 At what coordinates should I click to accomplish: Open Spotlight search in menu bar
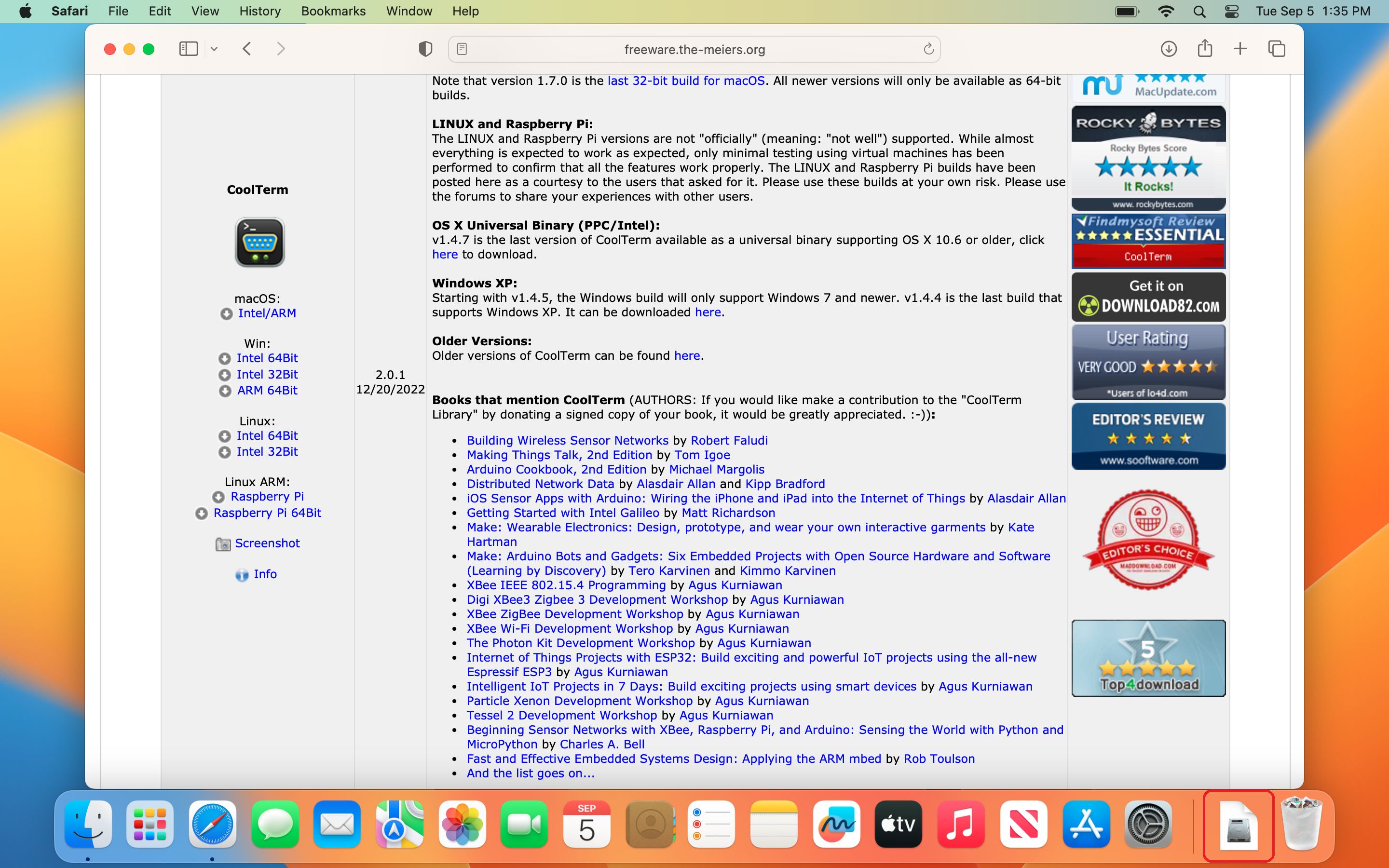[x=1199, y=11]
